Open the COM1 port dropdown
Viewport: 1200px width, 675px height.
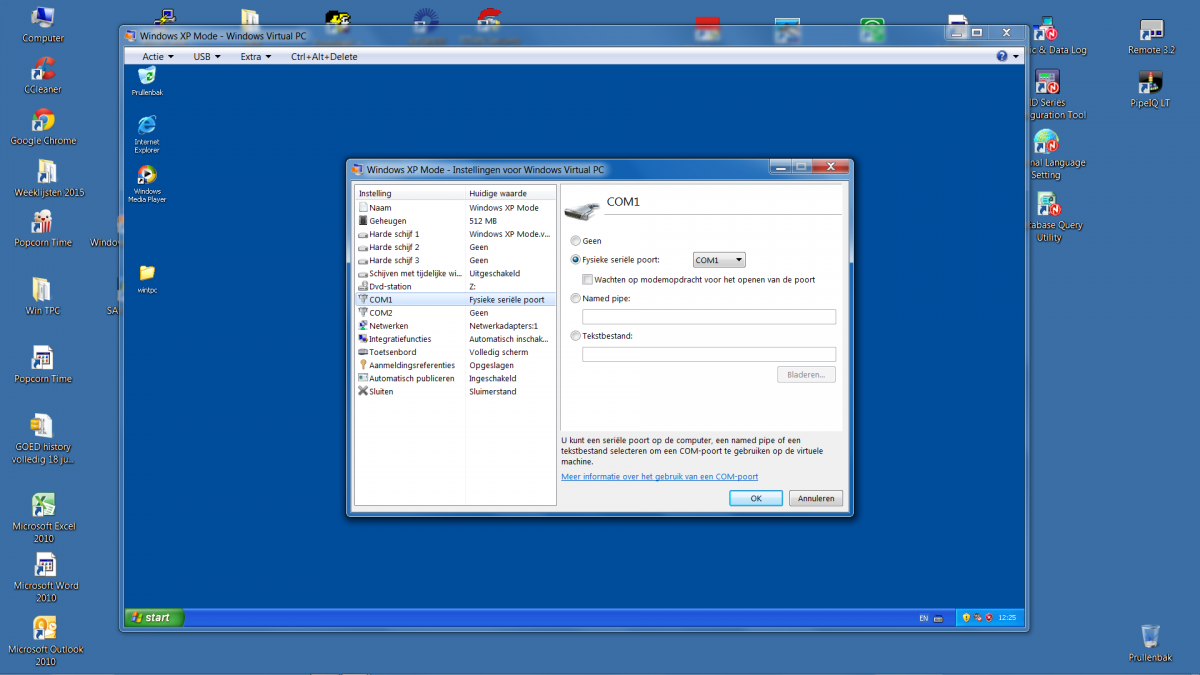pyautogui.click(x=719, y=260)
